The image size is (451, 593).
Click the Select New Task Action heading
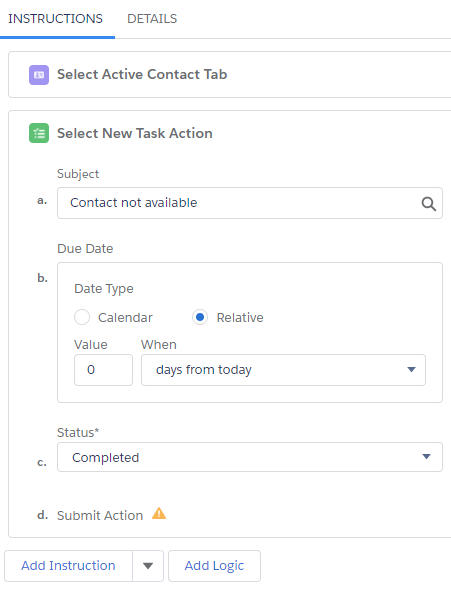click(135, 133)
